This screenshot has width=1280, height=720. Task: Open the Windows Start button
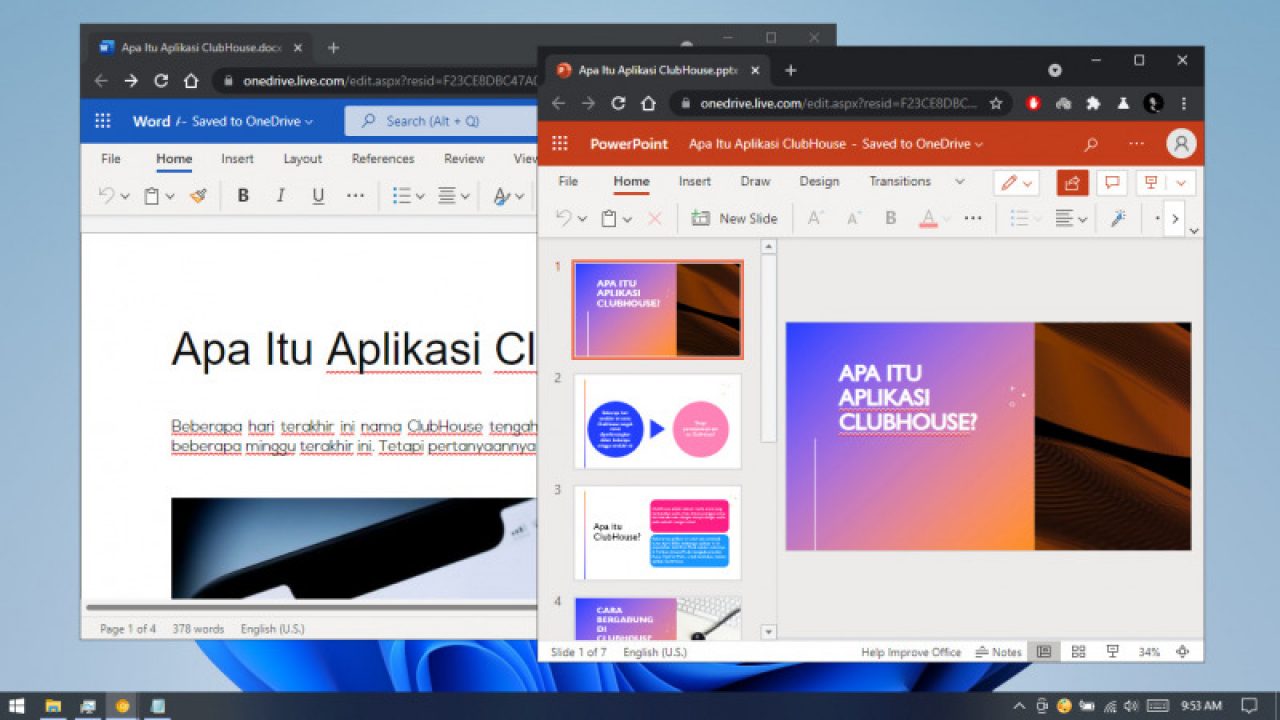(x=17, y=706)
